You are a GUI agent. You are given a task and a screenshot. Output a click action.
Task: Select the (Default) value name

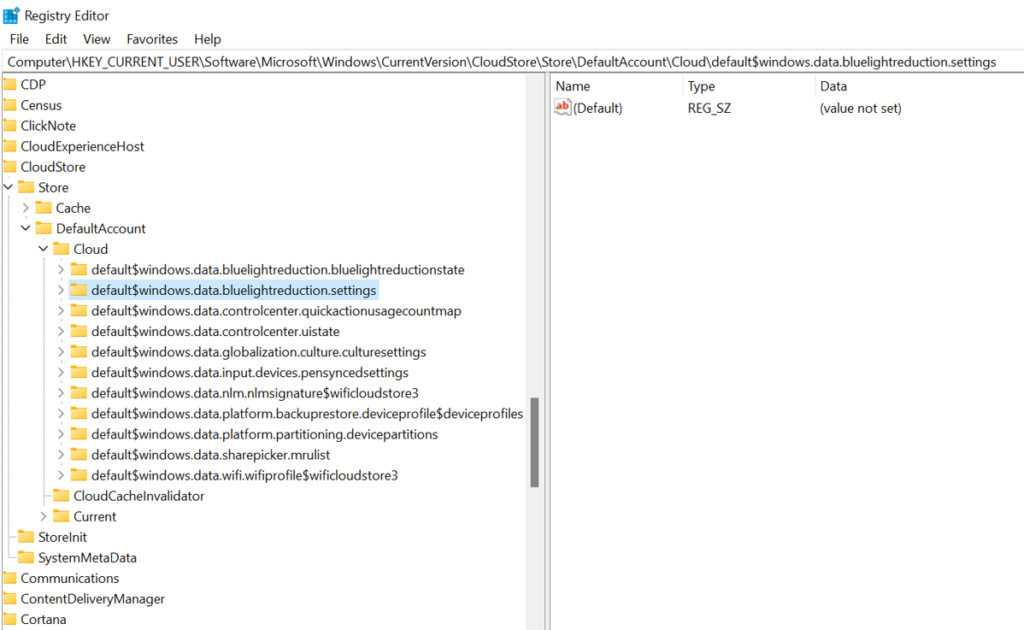tap(598, 108)
